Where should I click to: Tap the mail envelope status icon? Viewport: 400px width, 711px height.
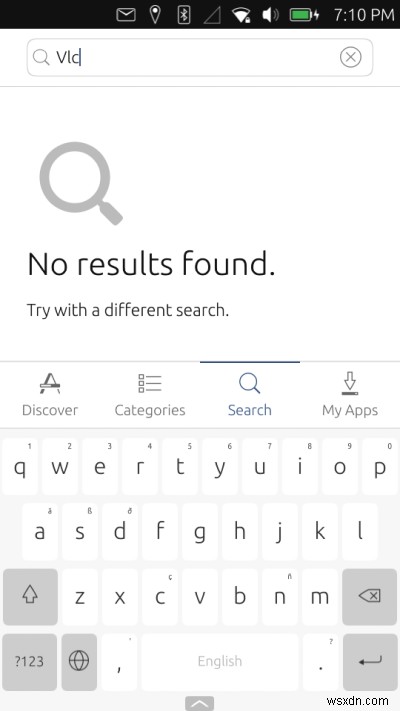point(126,15)
